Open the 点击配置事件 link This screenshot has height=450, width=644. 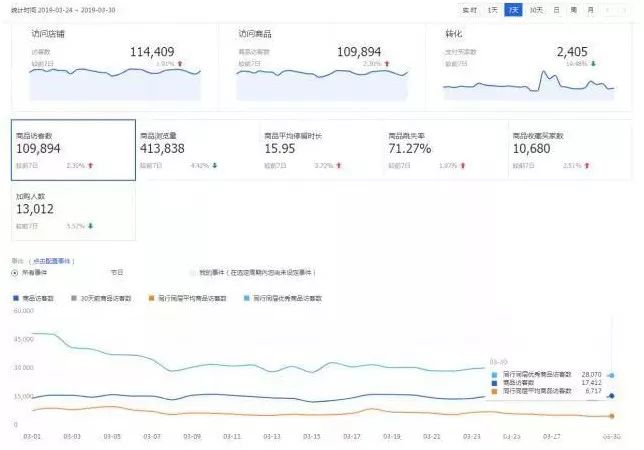[53, 261]
